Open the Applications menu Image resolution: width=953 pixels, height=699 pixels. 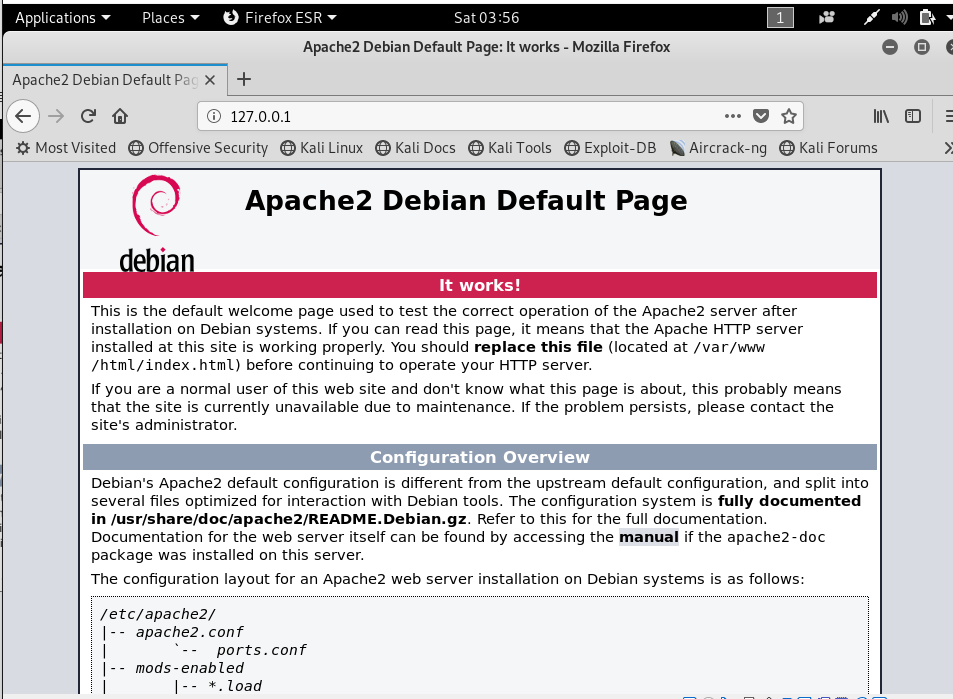coord(63,18)
